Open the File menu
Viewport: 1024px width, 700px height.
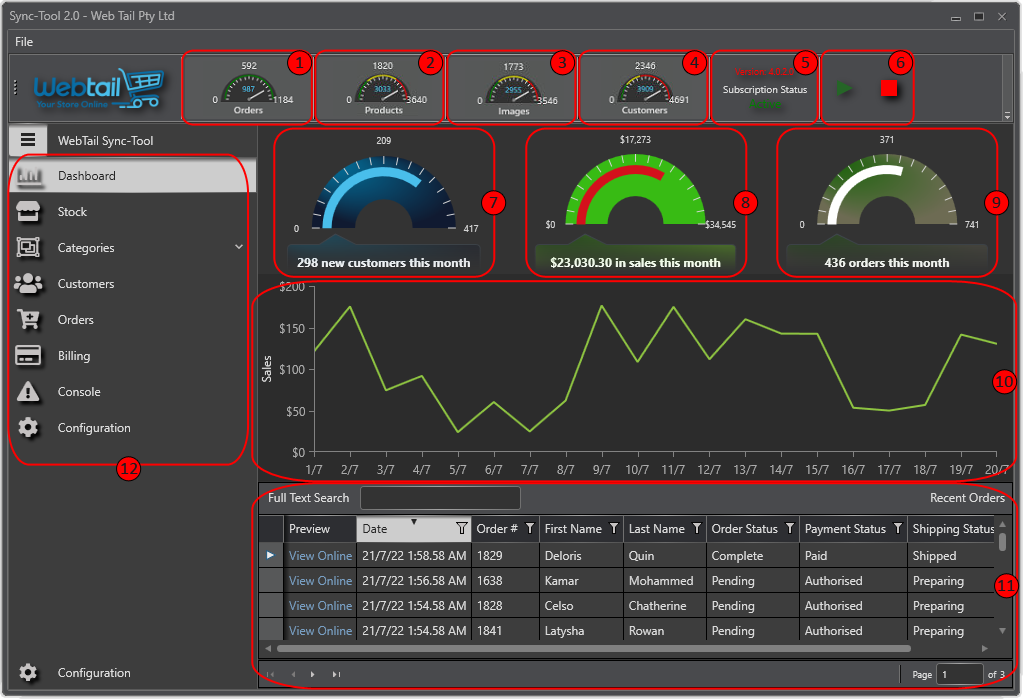pos(24,42)
